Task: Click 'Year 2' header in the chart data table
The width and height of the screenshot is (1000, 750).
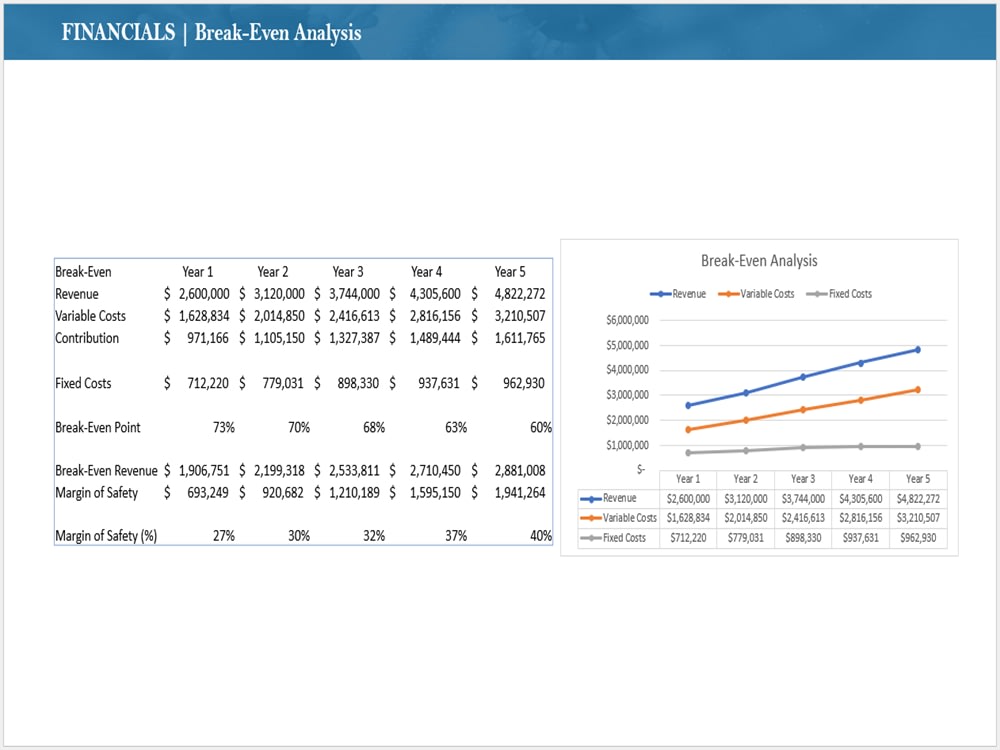Action: pyautogui.click(x=746, y=479)
